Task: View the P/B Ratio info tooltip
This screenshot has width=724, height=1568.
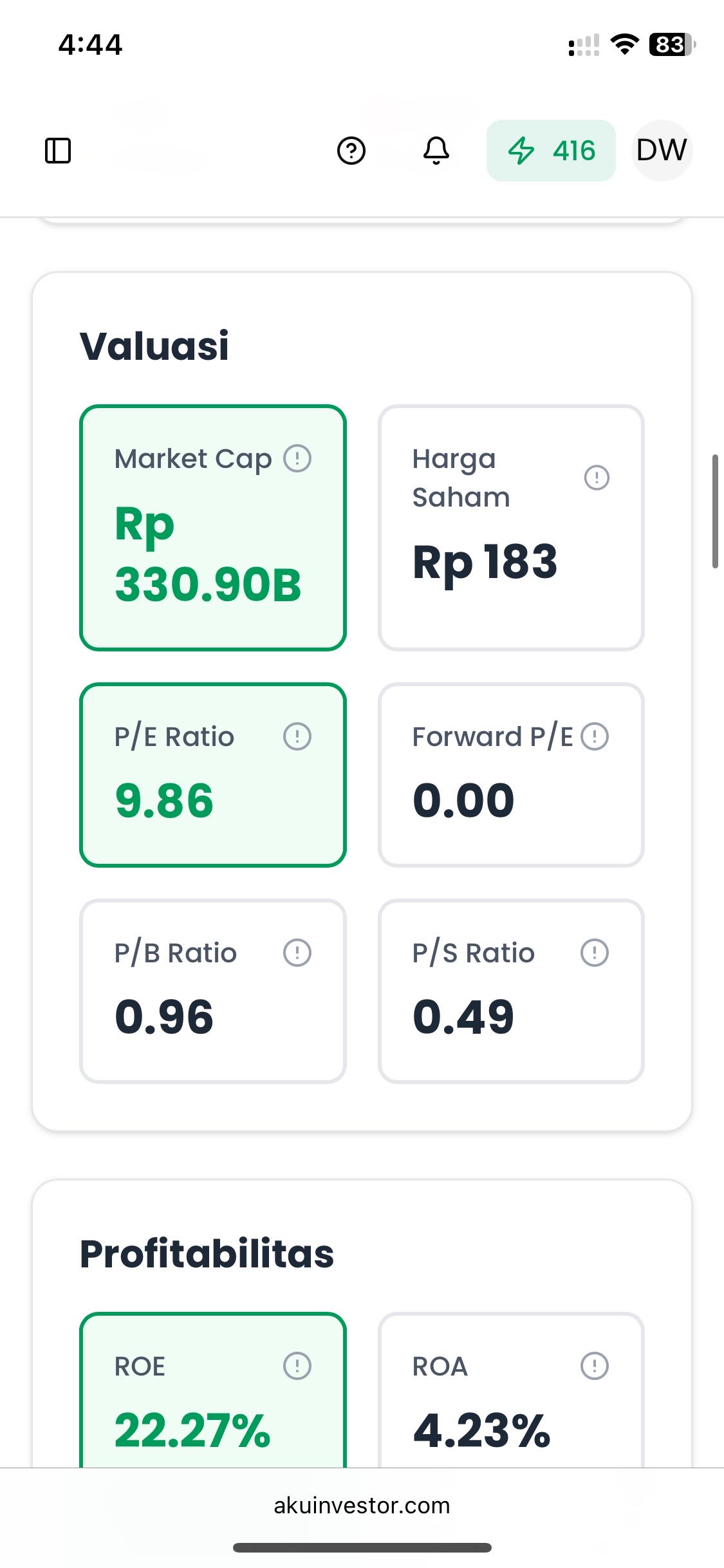Action: tap(297, 953)
